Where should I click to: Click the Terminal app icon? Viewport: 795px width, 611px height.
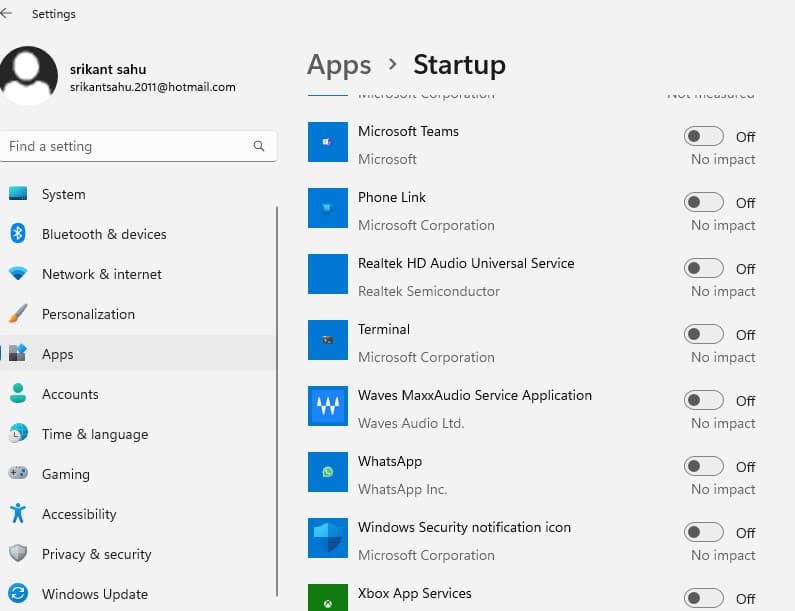(327, 340)
